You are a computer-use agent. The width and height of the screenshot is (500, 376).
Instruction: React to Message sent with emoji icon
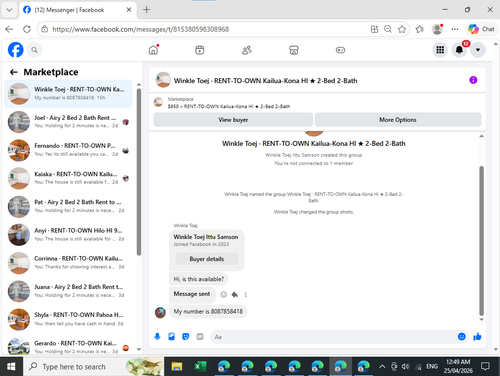click(224, 294)
